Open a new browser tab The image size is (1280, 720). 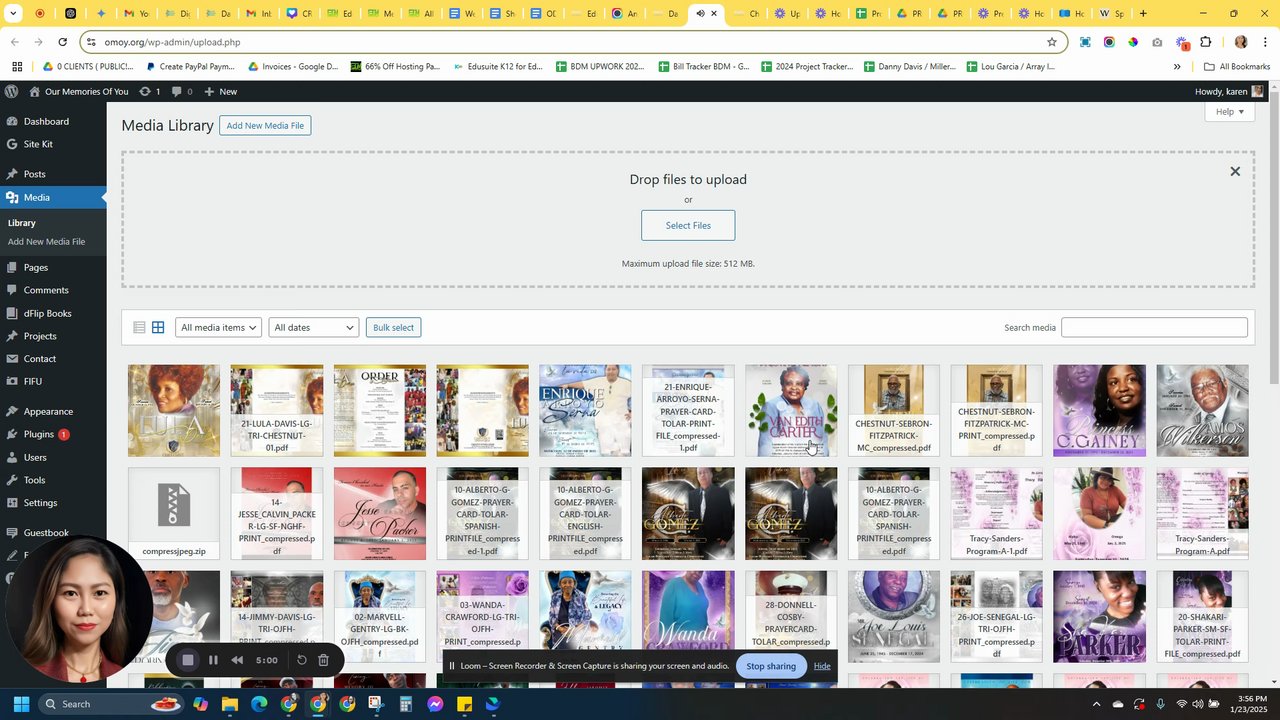point(1143,14)
